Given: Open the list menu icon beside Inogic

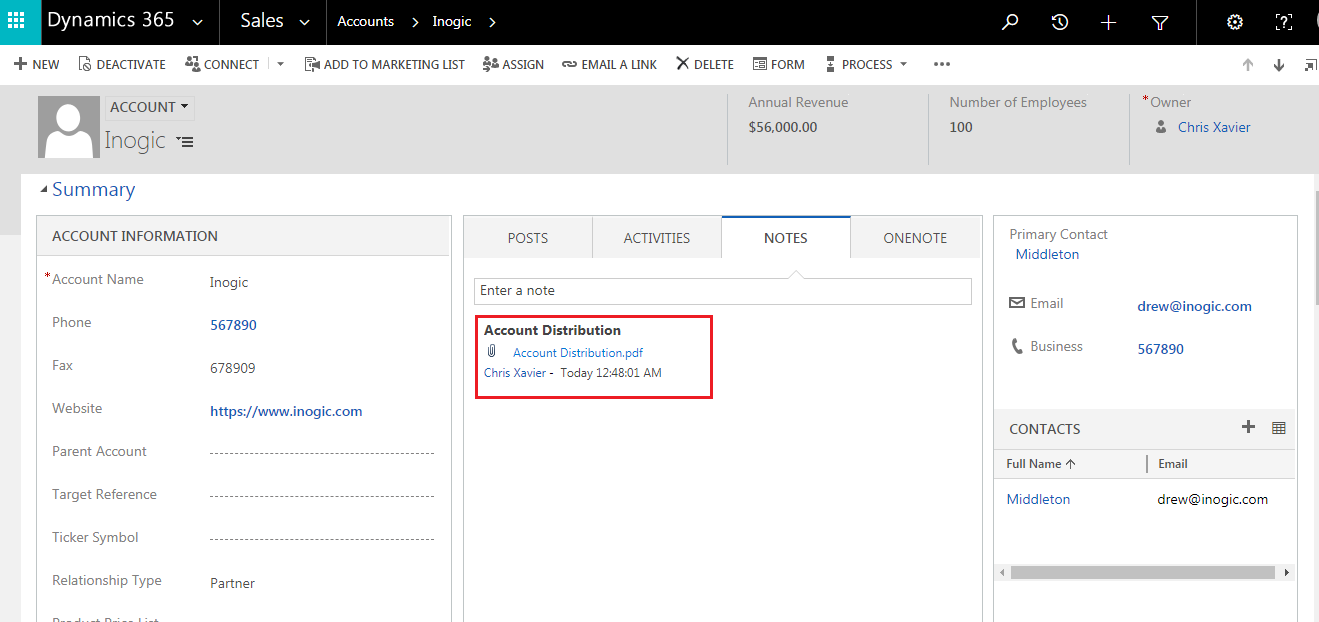Looking at the screenshot, I should pos(185,142).
